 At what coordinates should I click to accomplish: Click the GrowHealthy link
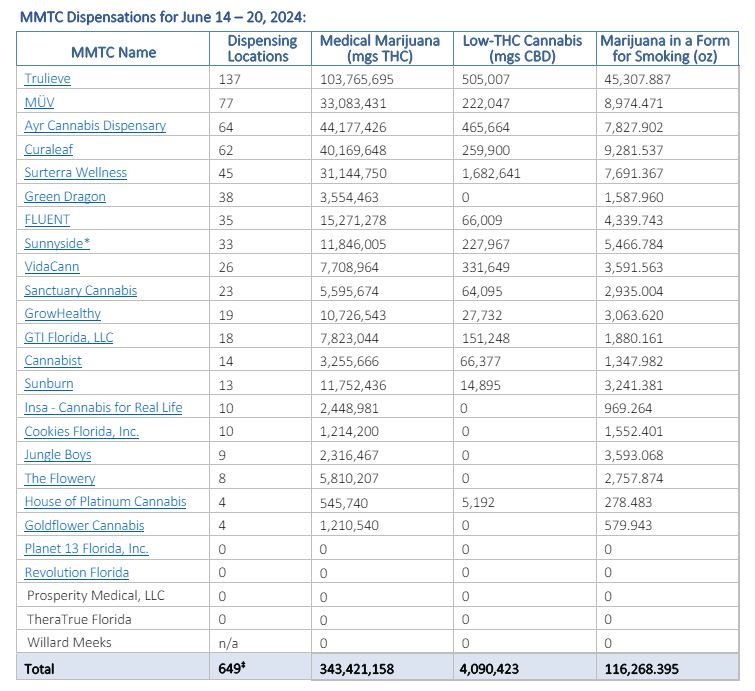click(x=62, y=314)
